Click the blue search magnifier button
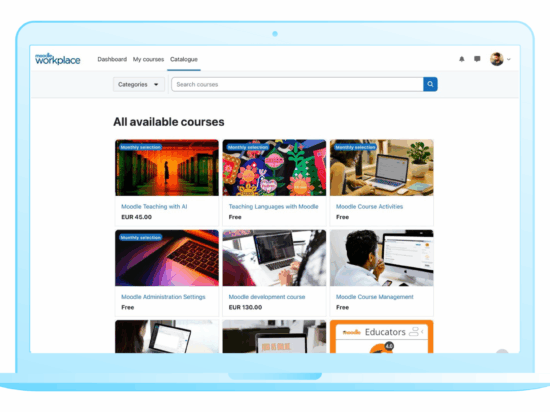 click(x=430, y=84)
